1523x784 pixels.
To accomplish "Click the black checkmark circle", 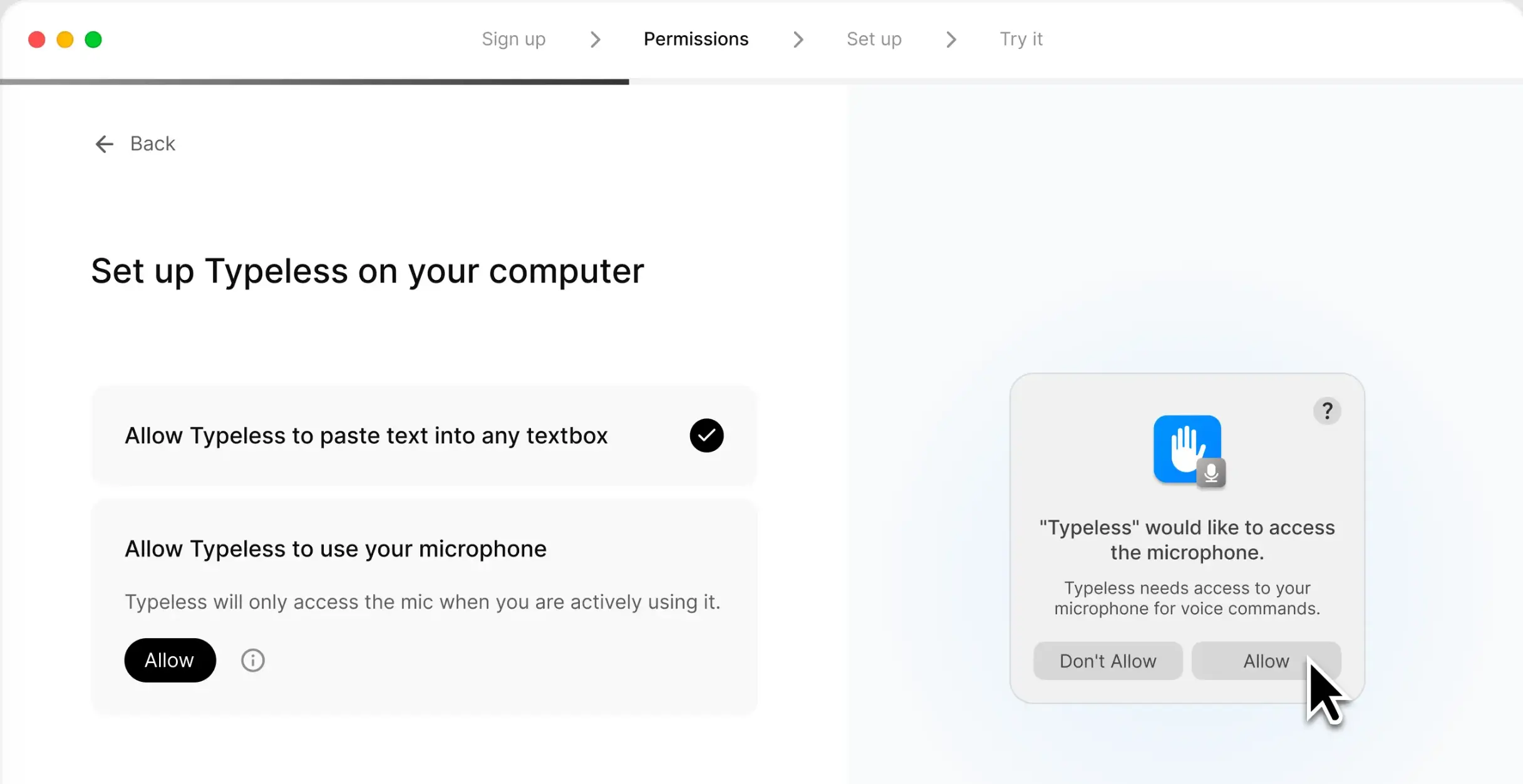I will coord(706,435).
